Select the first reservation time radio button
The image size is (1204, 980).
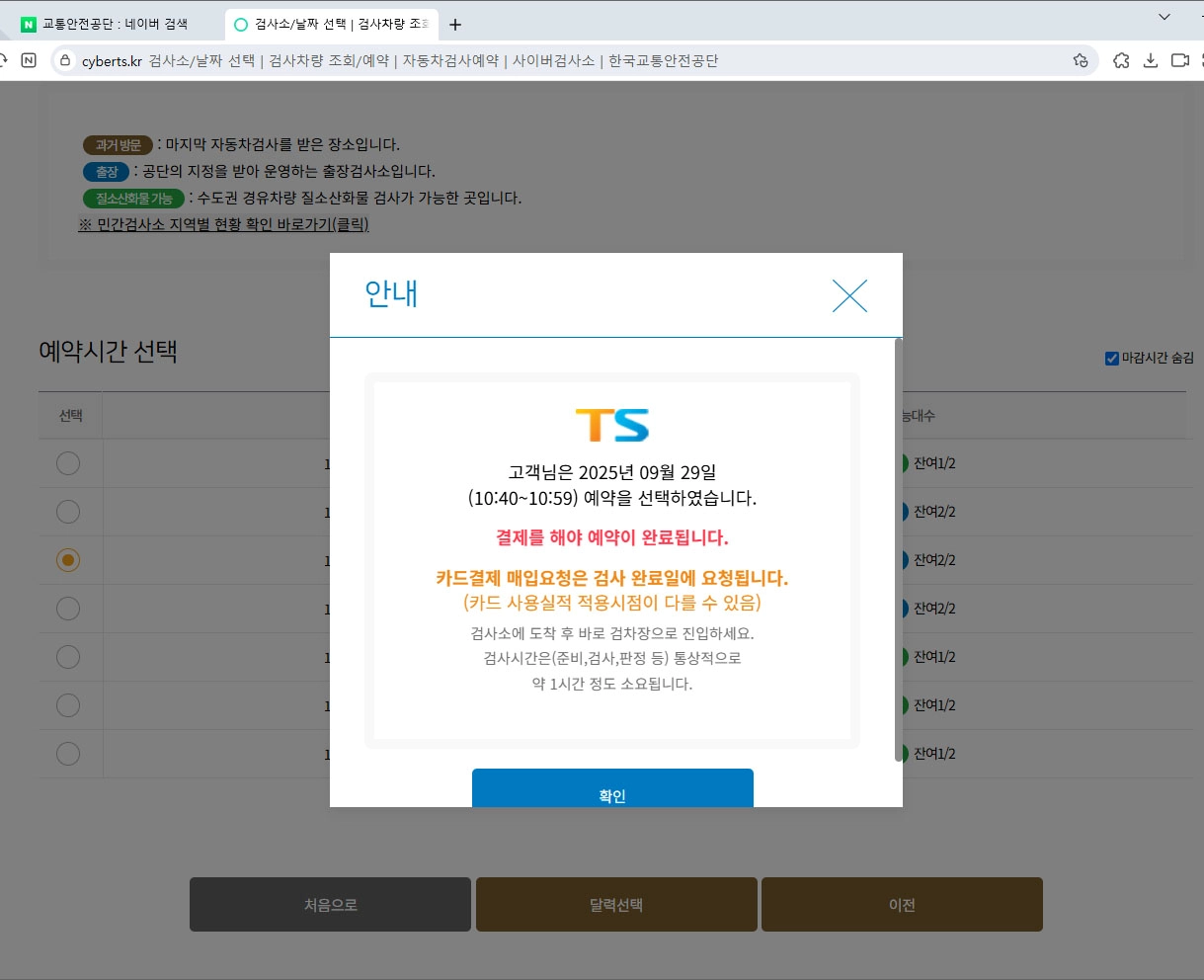[68, 463]
